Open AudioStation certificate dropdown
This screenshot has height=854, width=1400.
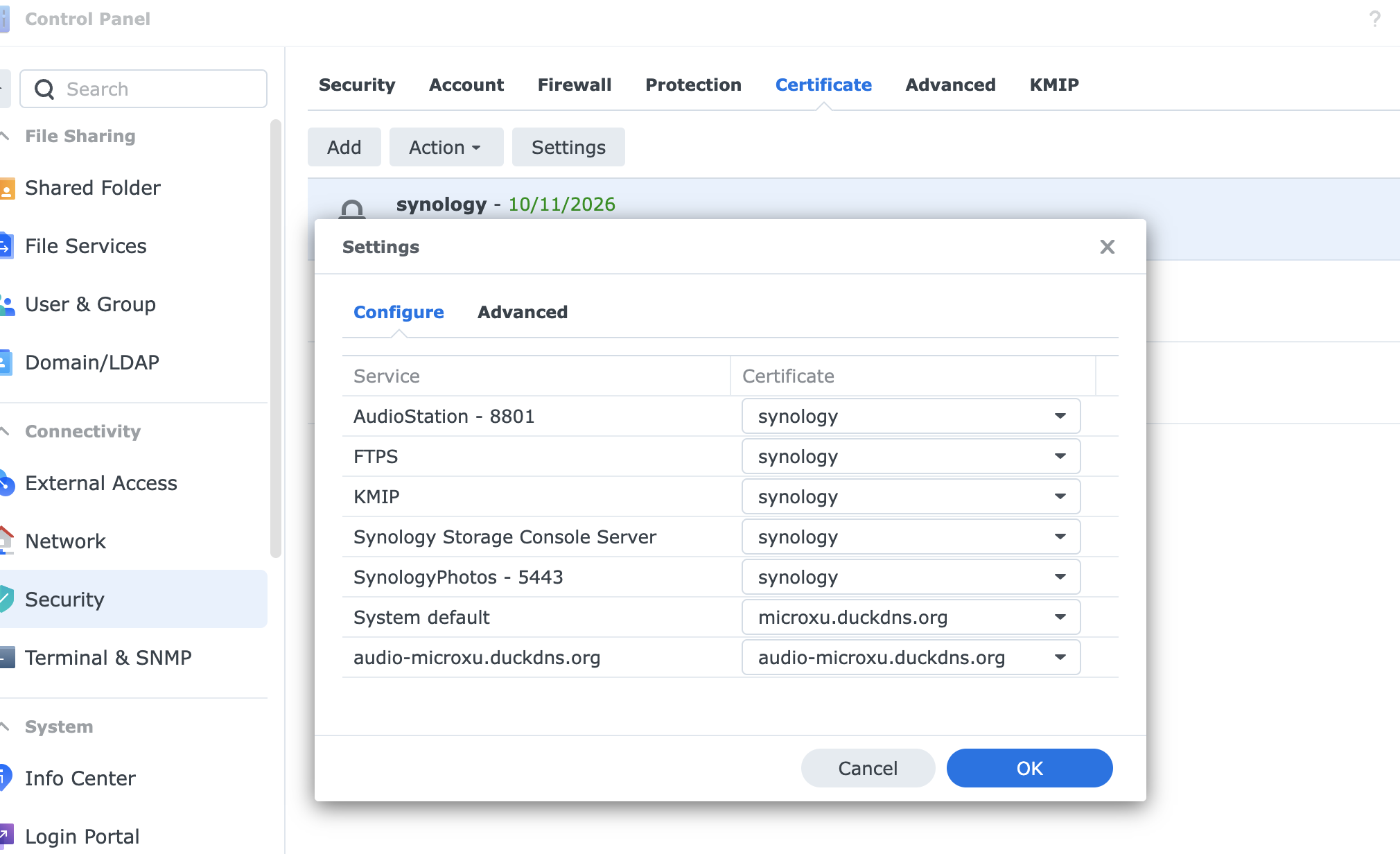click(x=910, y=417)
